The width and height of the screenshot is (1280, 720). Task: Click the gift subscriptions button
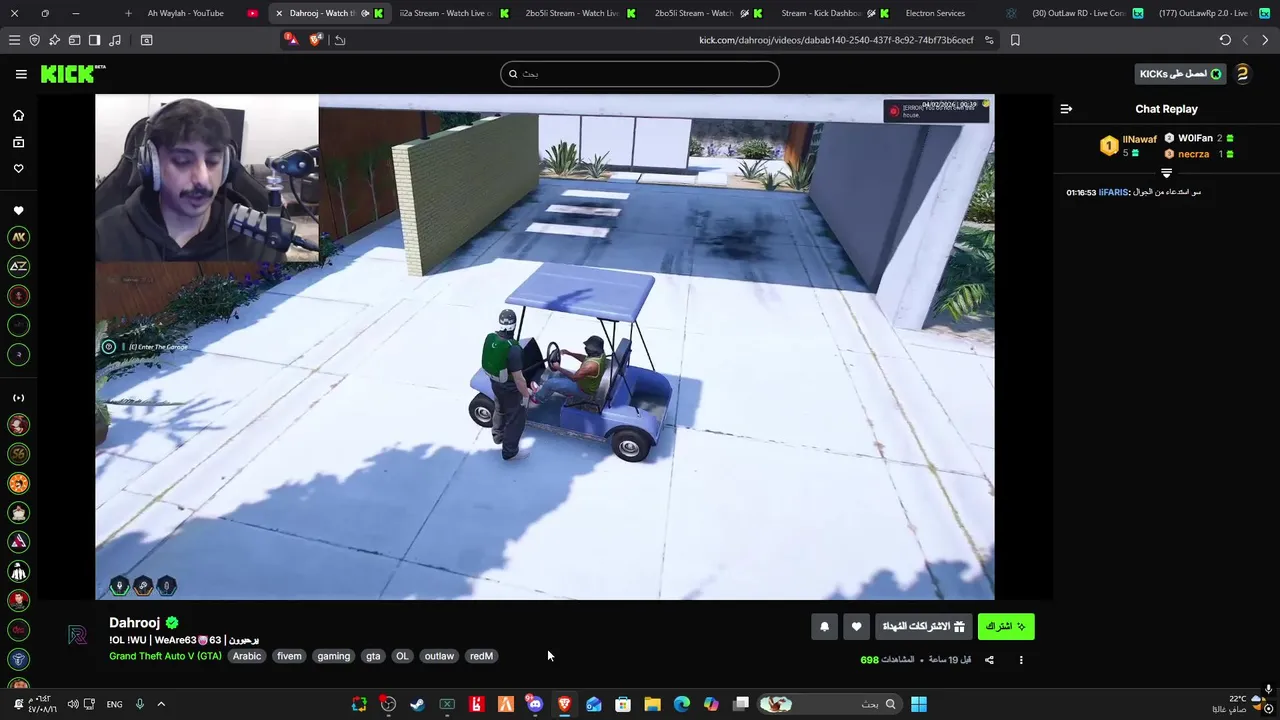924,627
